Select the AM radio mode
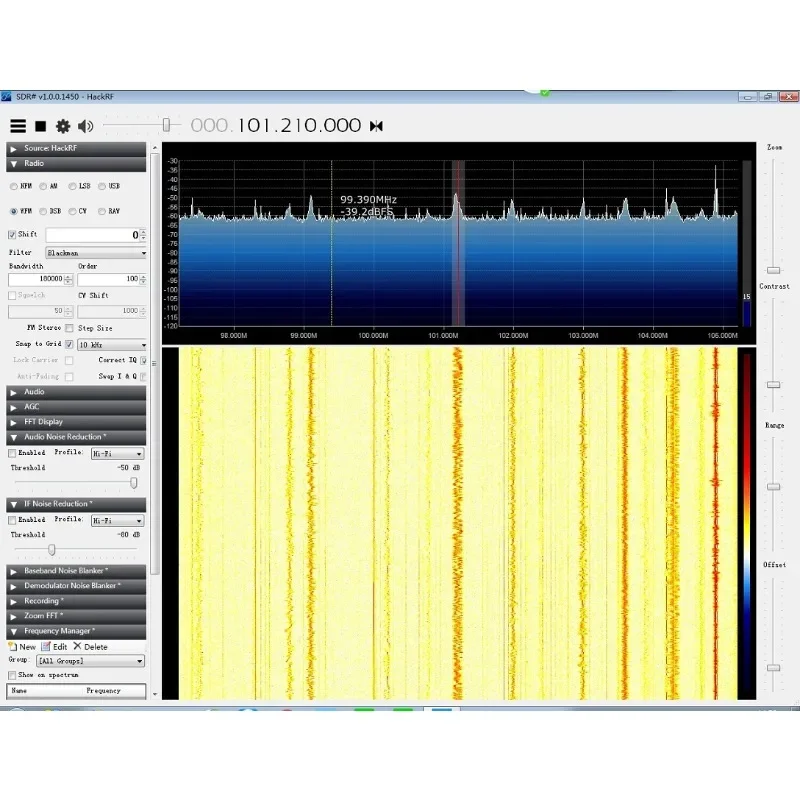 (43, 186)
